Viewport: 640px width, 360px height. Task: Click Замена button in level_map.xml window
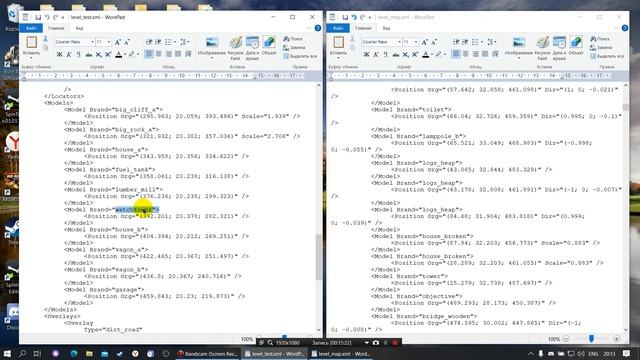point(600,48)
